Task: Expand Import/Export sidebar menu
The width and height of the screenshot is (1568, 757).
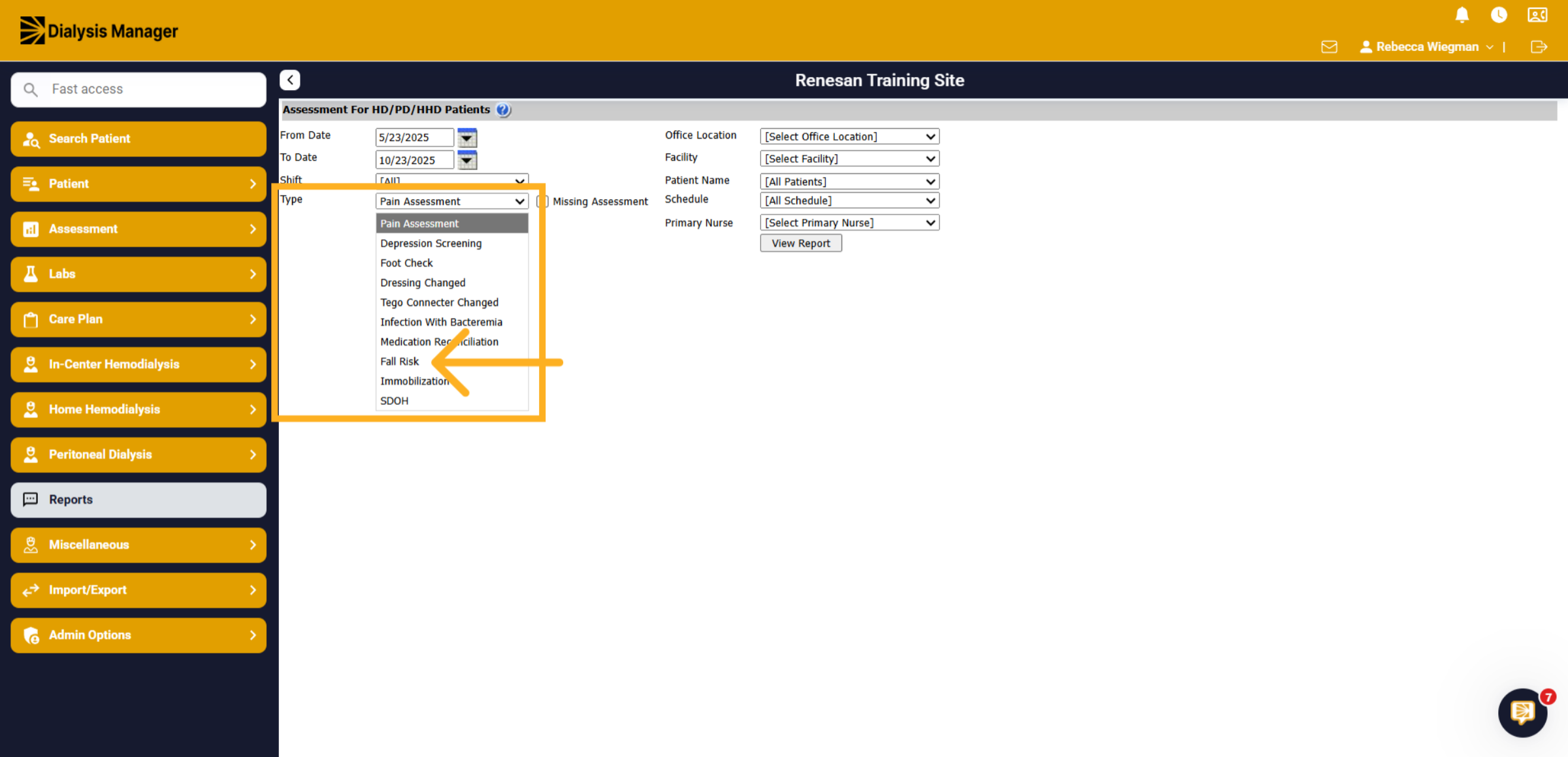Action: [139, 590]
